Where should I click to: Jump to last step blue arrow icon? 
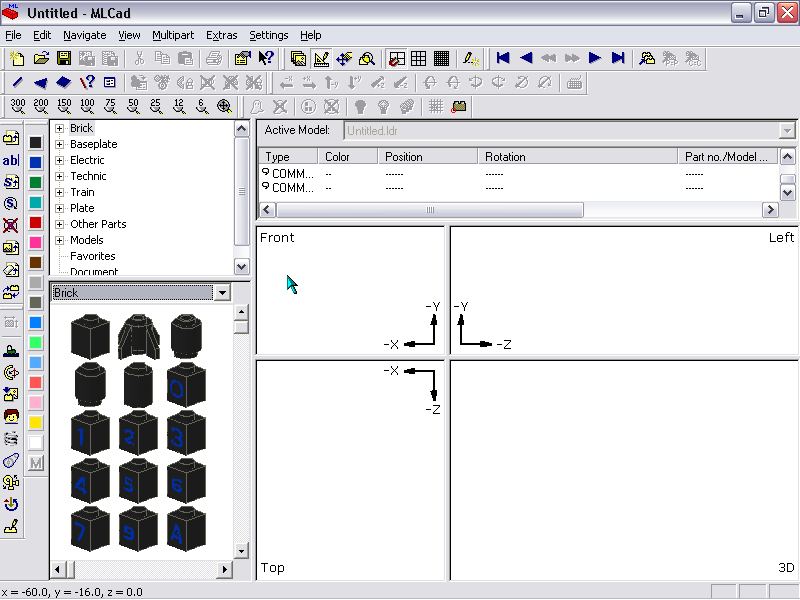pyautogui.click(x=618, y=59)
